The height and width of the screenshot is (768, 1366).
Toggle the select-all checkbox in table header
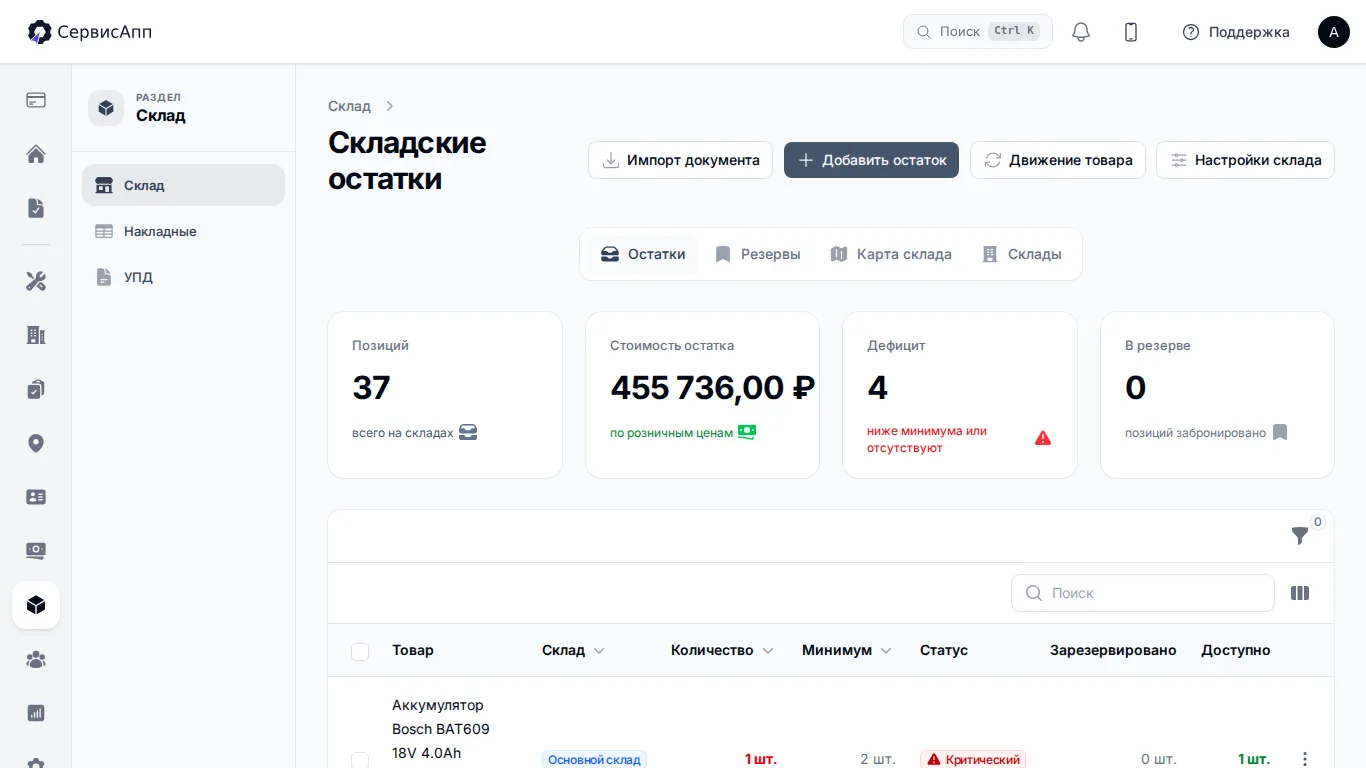pos(360,652)
